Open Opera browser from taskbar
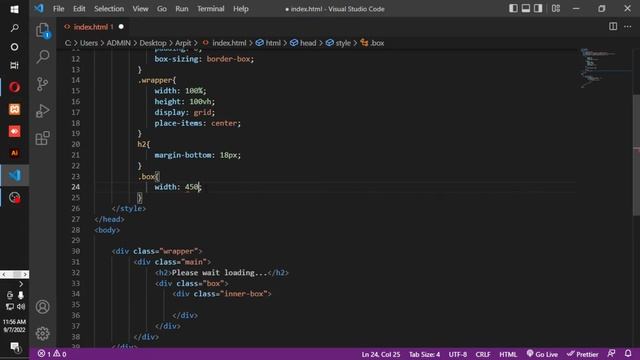The height and width of the screenshot is (360, 640). click(14, 87)
